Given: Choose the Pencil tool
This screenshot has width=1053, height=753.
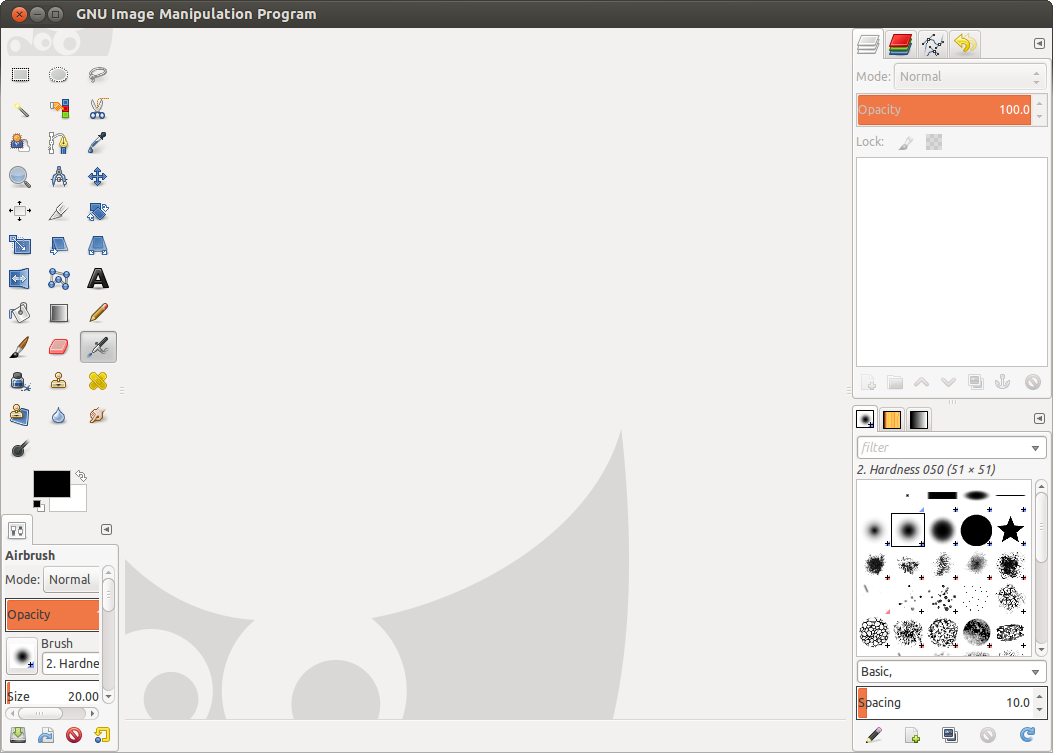Looking at the screenshot, I should 98,313.
